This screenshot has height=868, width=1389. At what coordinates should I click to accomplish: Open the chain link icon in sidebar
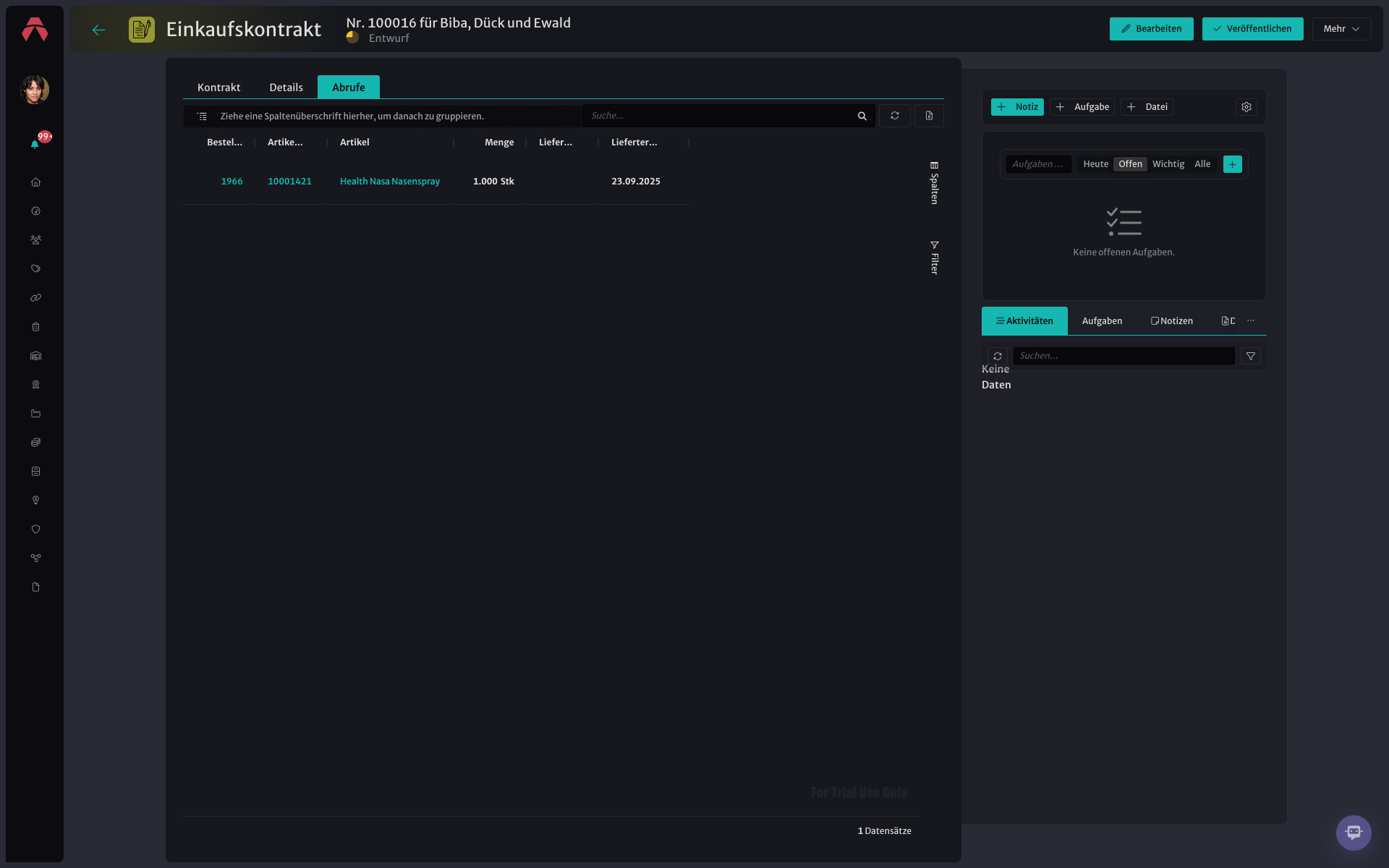[x=35, y=298]
